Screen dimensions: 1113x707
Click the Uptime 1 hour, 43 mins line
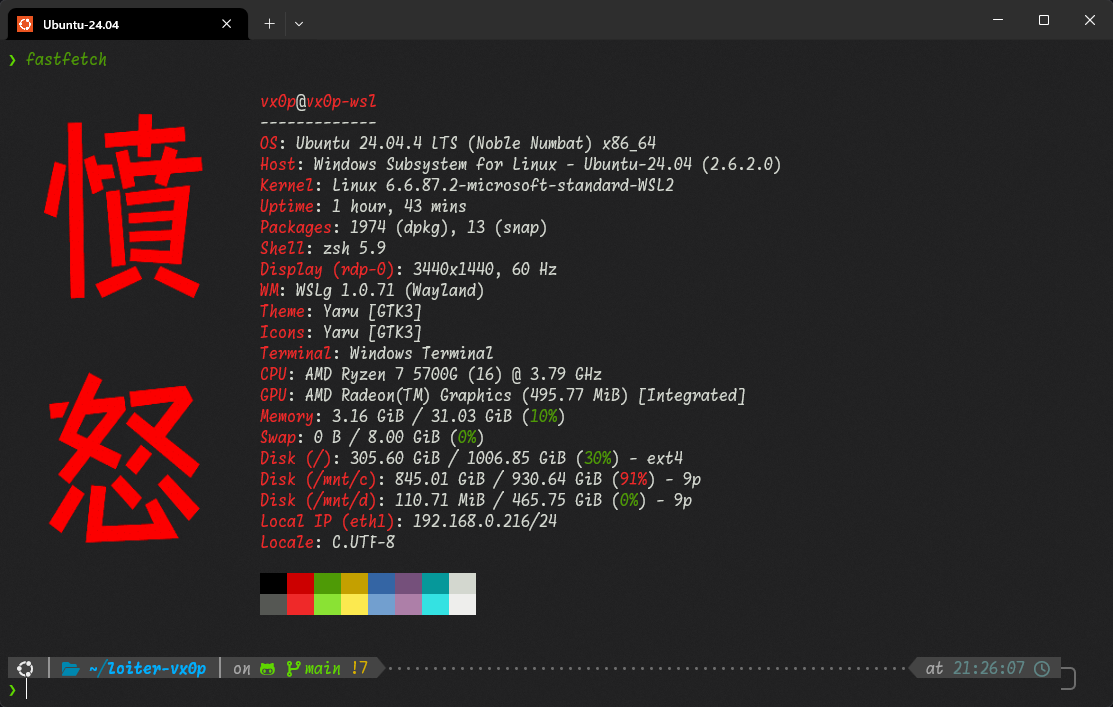pyautogui.click(x=363, y=207)
